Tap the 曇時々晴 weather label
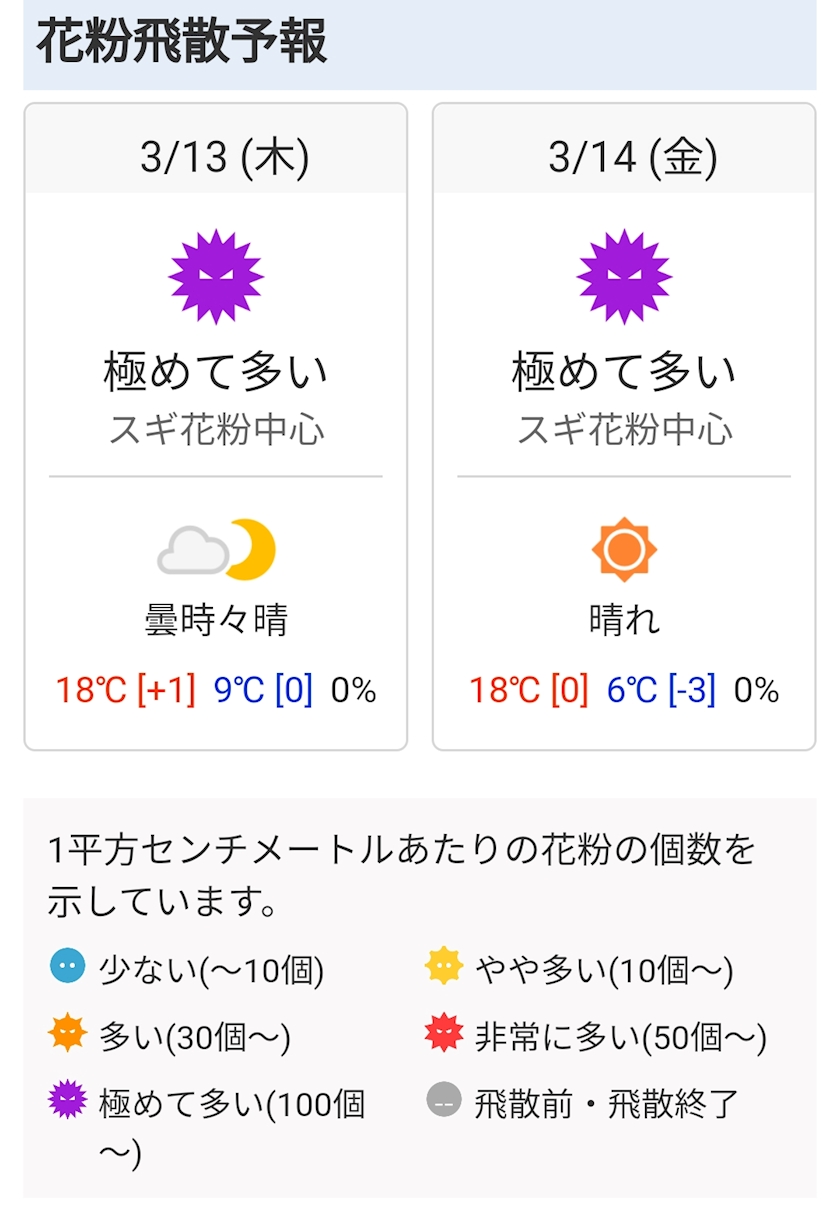The height and width of the screenshot is (1208, 840). (216, 621)
